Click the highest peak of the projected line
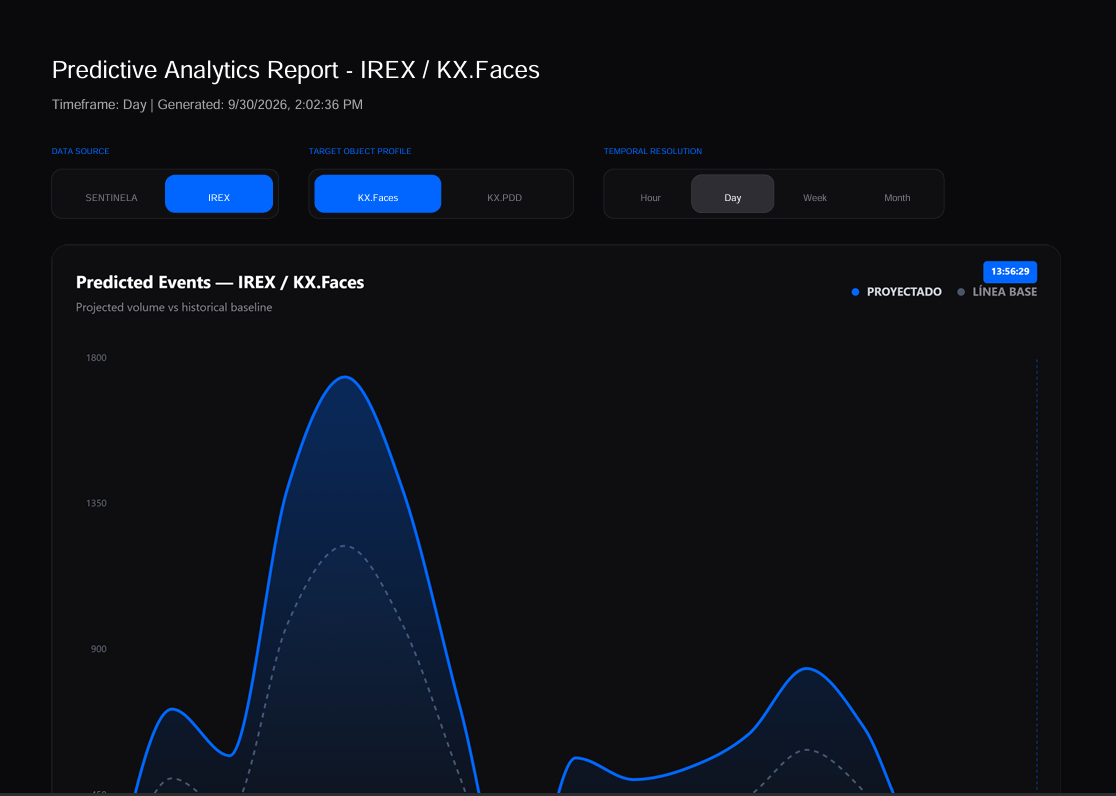 (x=345, y=377)
